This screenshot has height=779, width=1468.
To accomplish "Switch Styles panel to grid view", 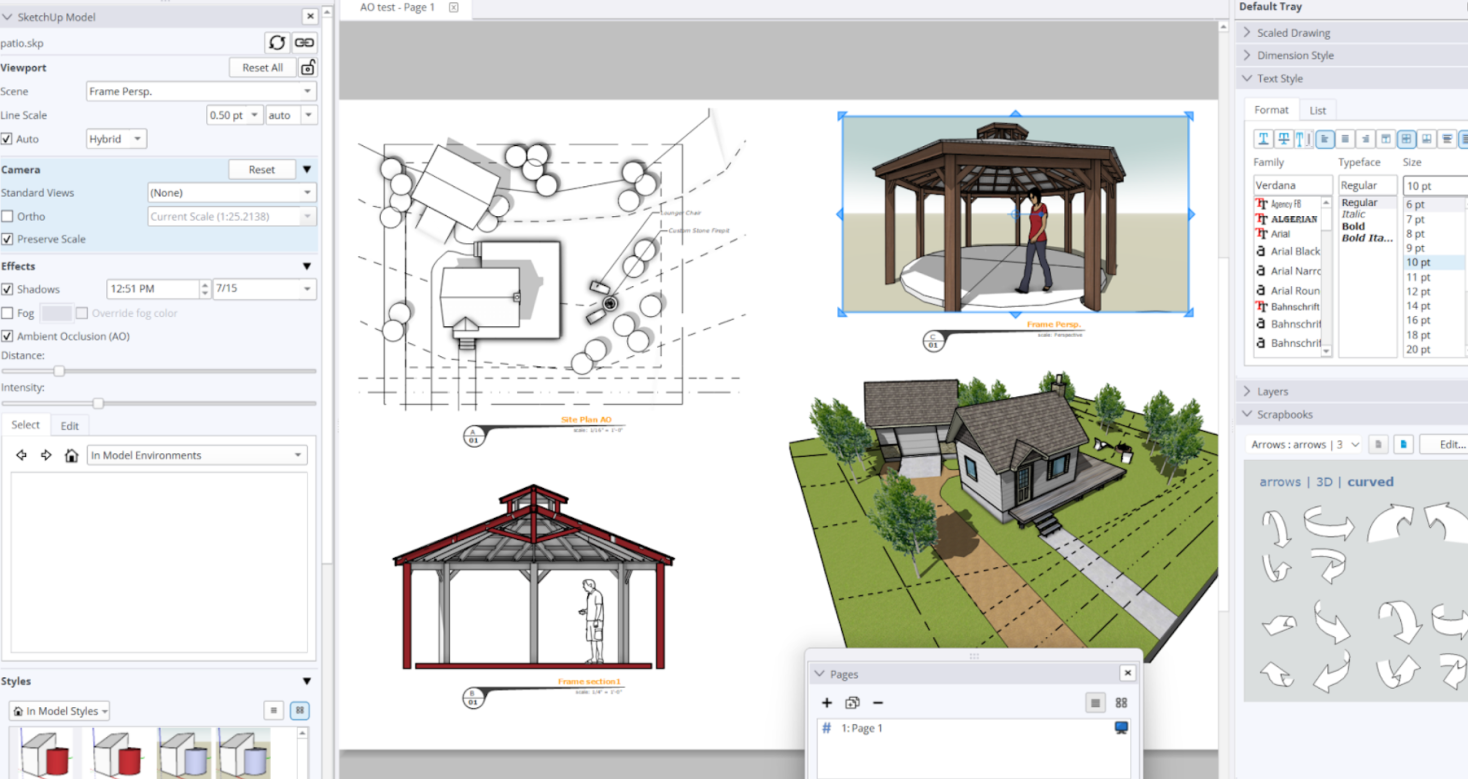I will 299,710.
